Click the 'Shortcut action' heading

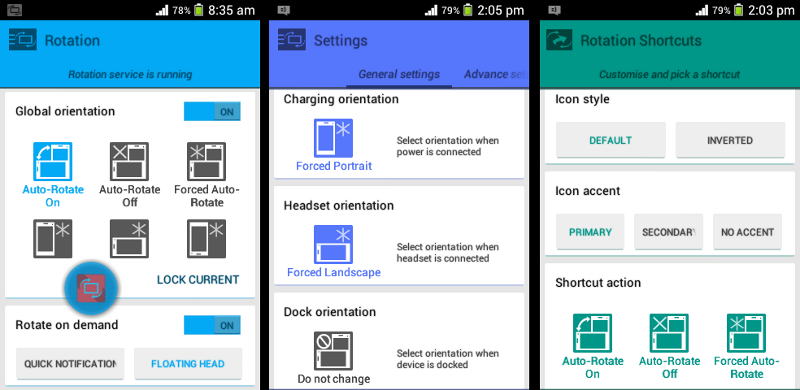coord(598,283)
